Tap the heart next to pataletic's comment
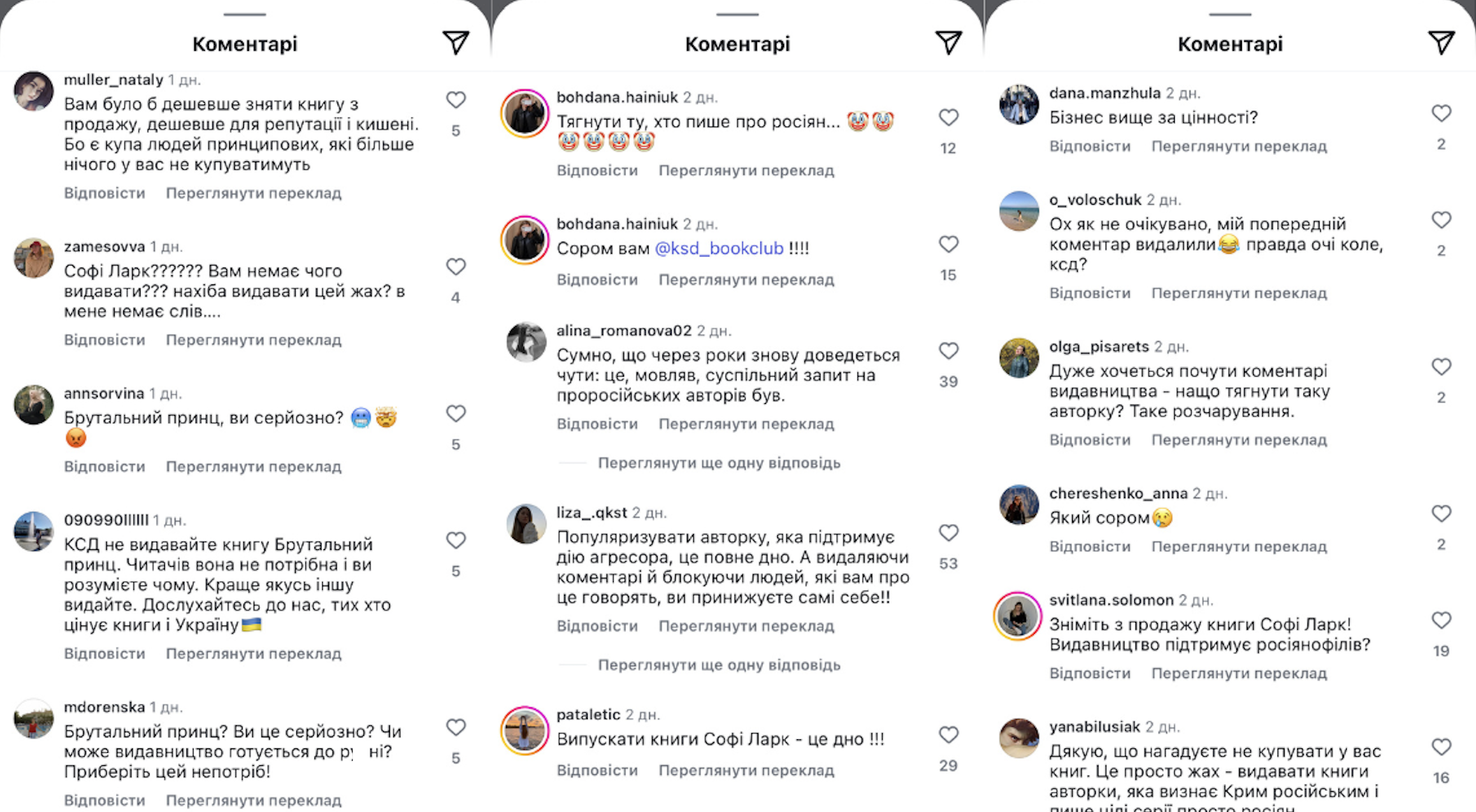The height and width of the screenshot is (812, 1476). coord(948,735)
